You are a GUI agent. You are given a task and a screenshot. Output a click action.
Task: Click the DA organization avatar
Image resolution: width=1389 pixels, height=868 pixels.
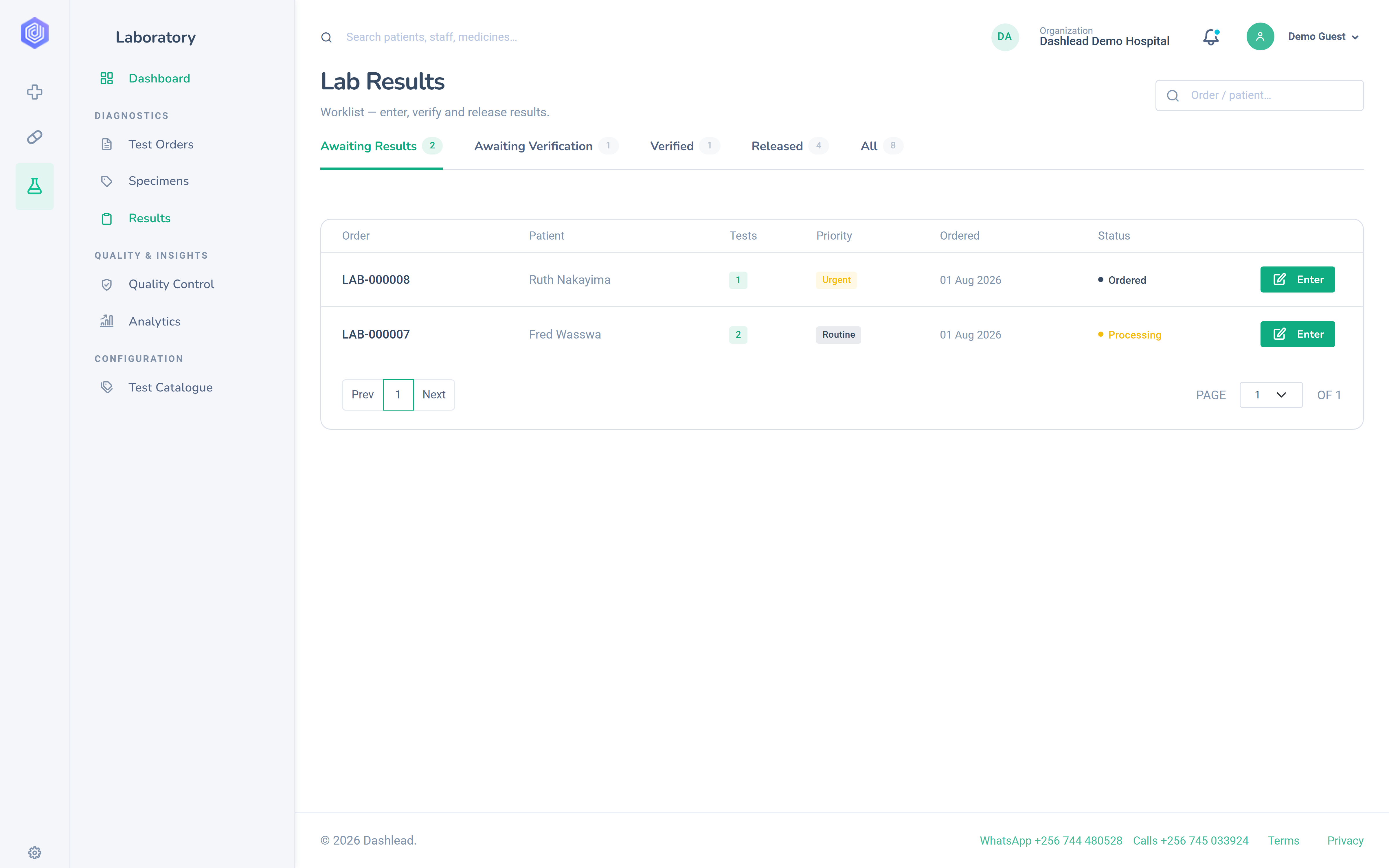(1004, 37)
